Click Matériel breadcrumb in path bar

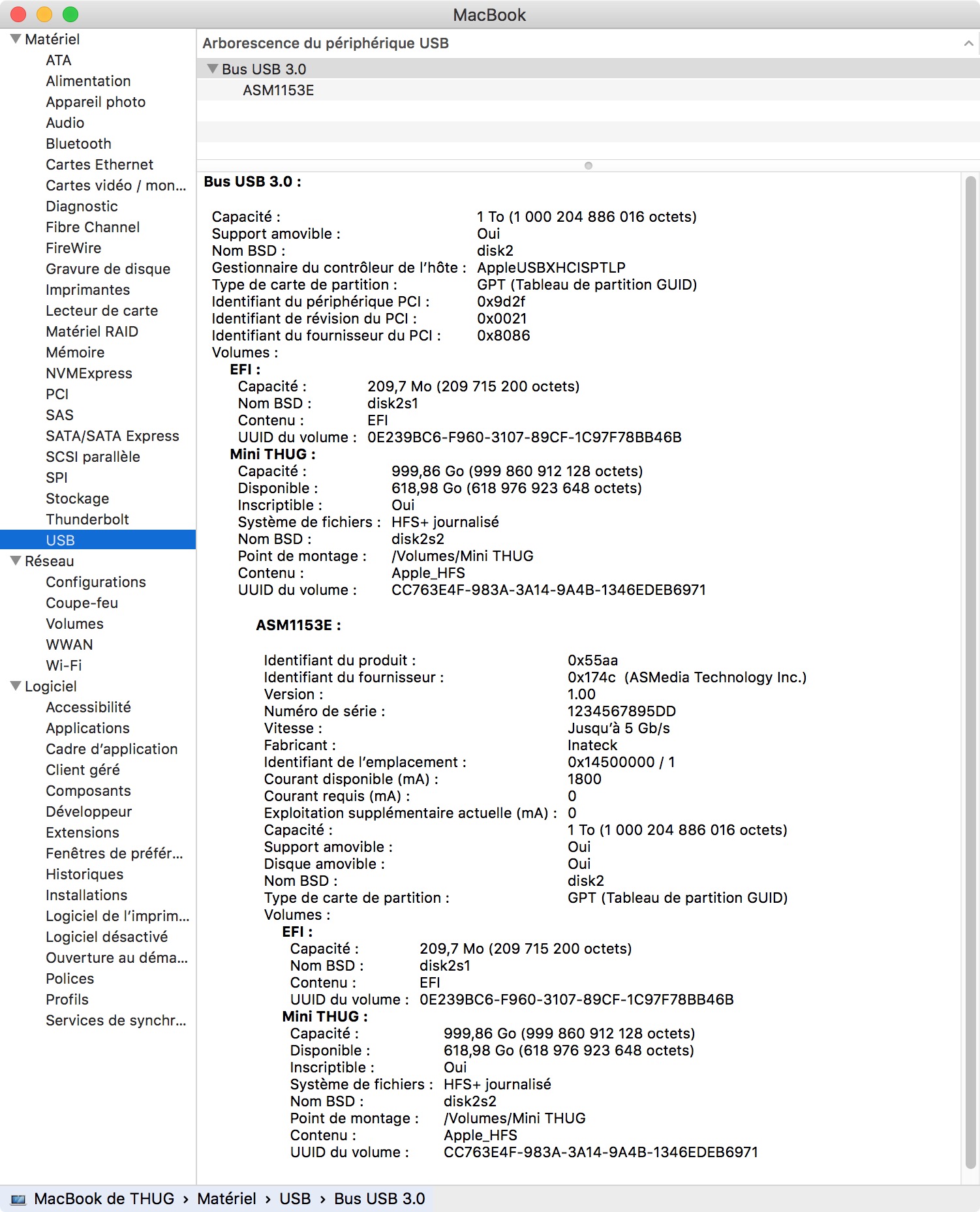(226, 1199)
